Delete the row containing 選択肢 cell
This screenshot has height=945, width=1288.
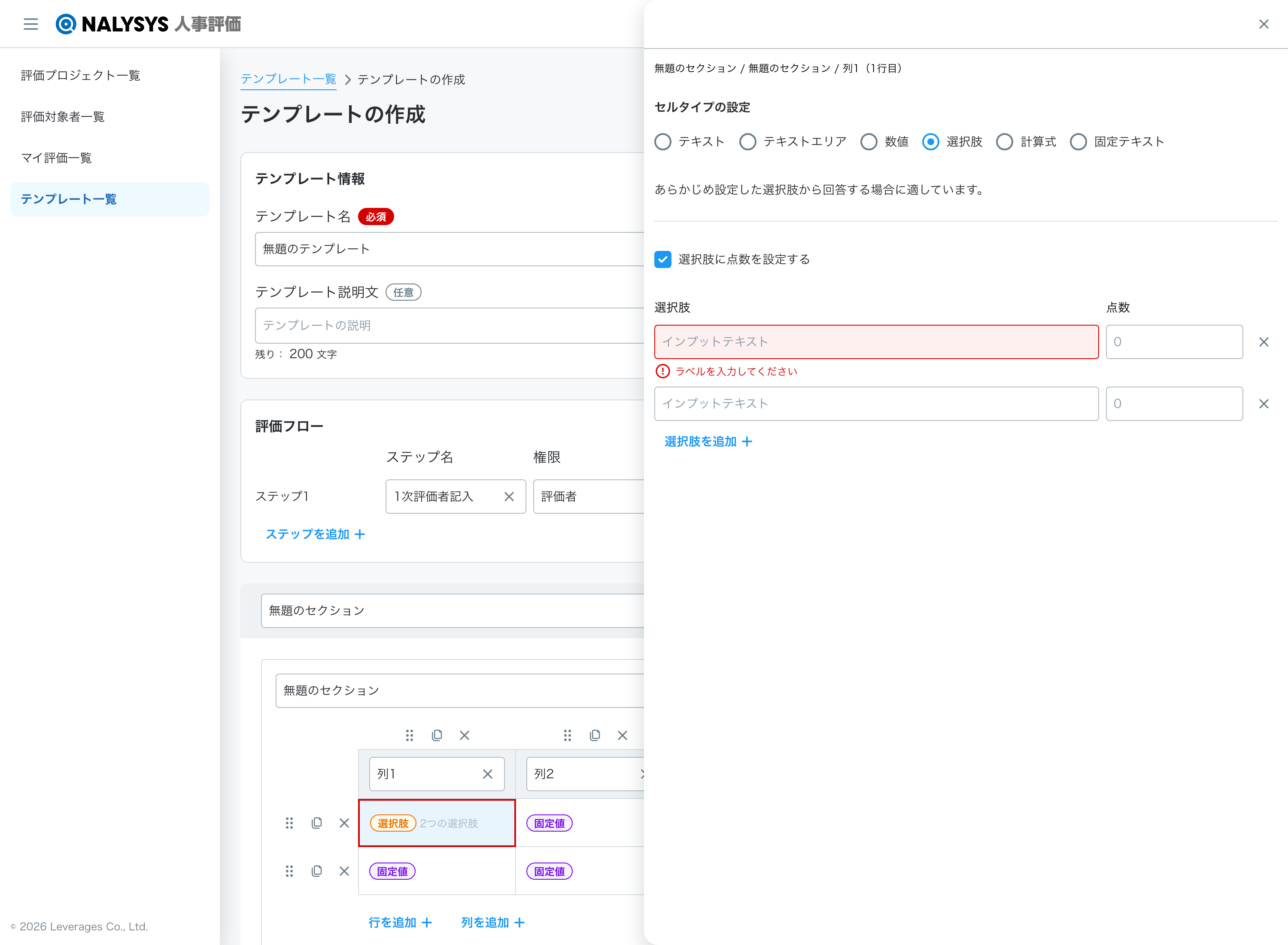click(344, 823)
